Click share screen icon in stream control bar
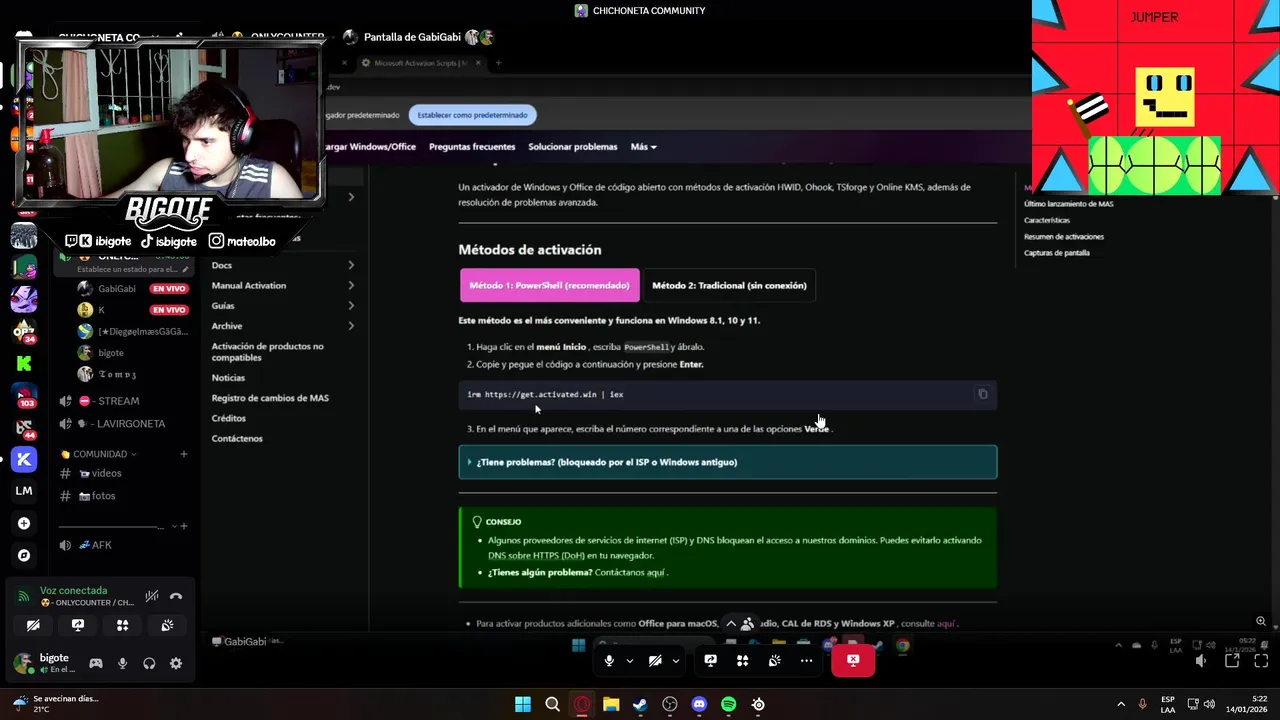1280x720 pixels. pyautogui.click(x=710, y=661)
